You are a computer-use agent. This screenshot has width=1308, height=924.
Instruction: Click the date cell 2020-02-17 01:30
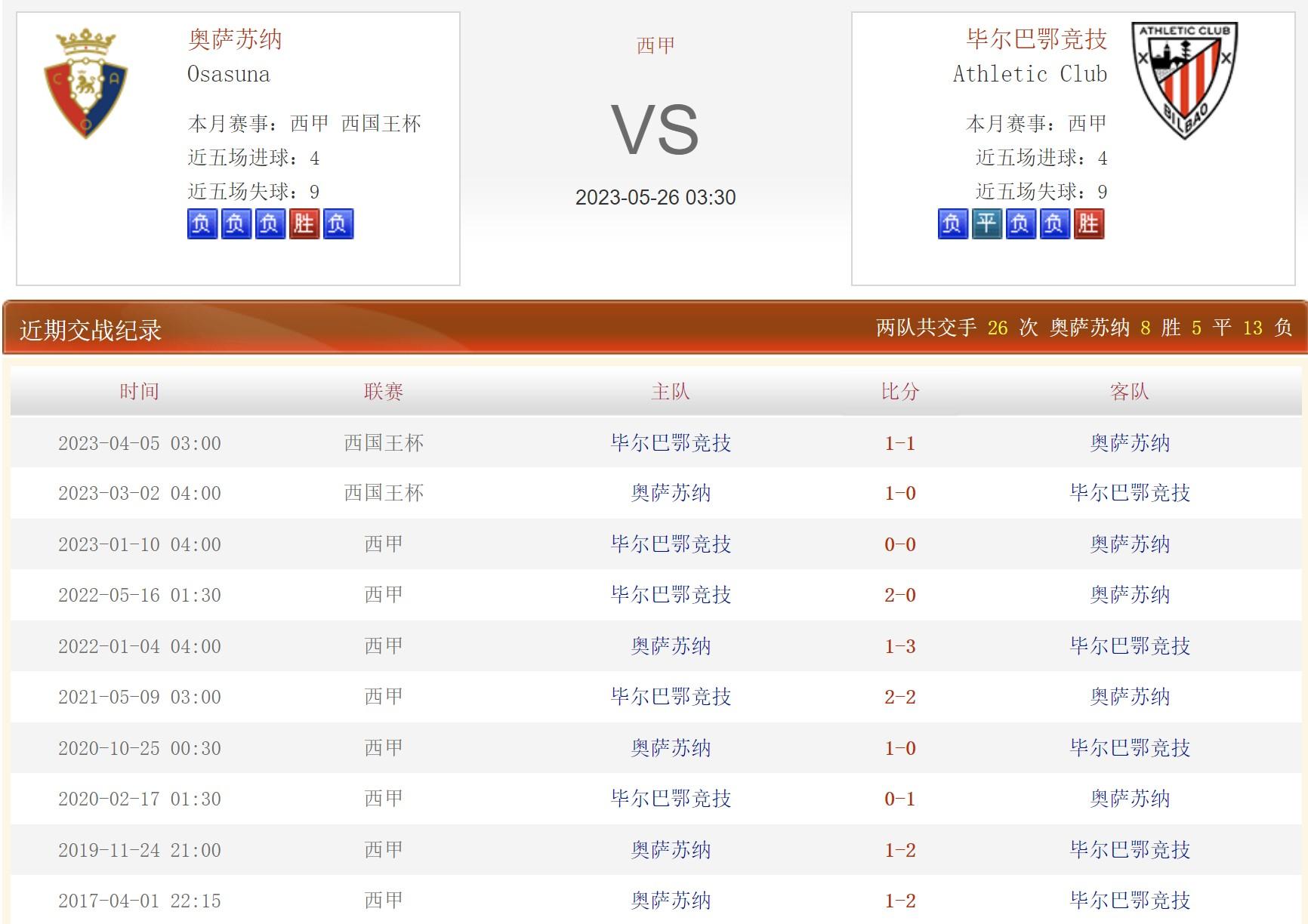[140, 799]
